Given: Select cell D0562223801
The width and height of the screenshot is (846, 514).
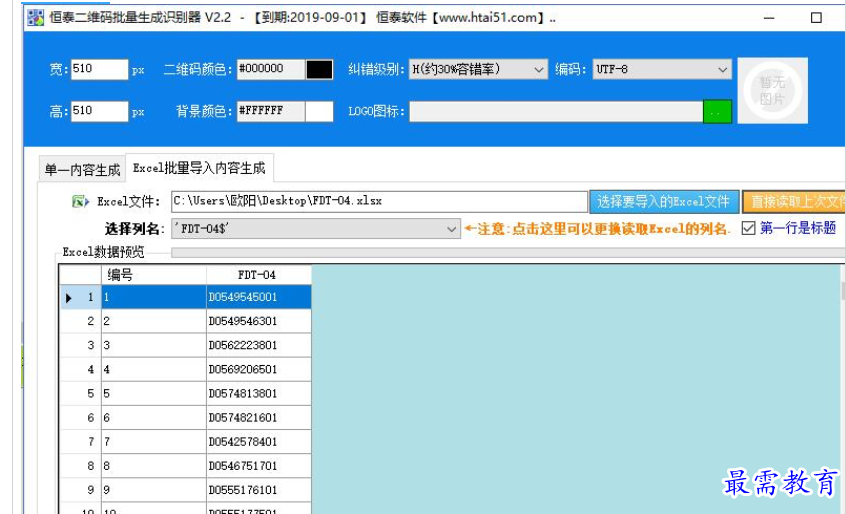Looking at the screenshot, I should [x=259, y=345].
